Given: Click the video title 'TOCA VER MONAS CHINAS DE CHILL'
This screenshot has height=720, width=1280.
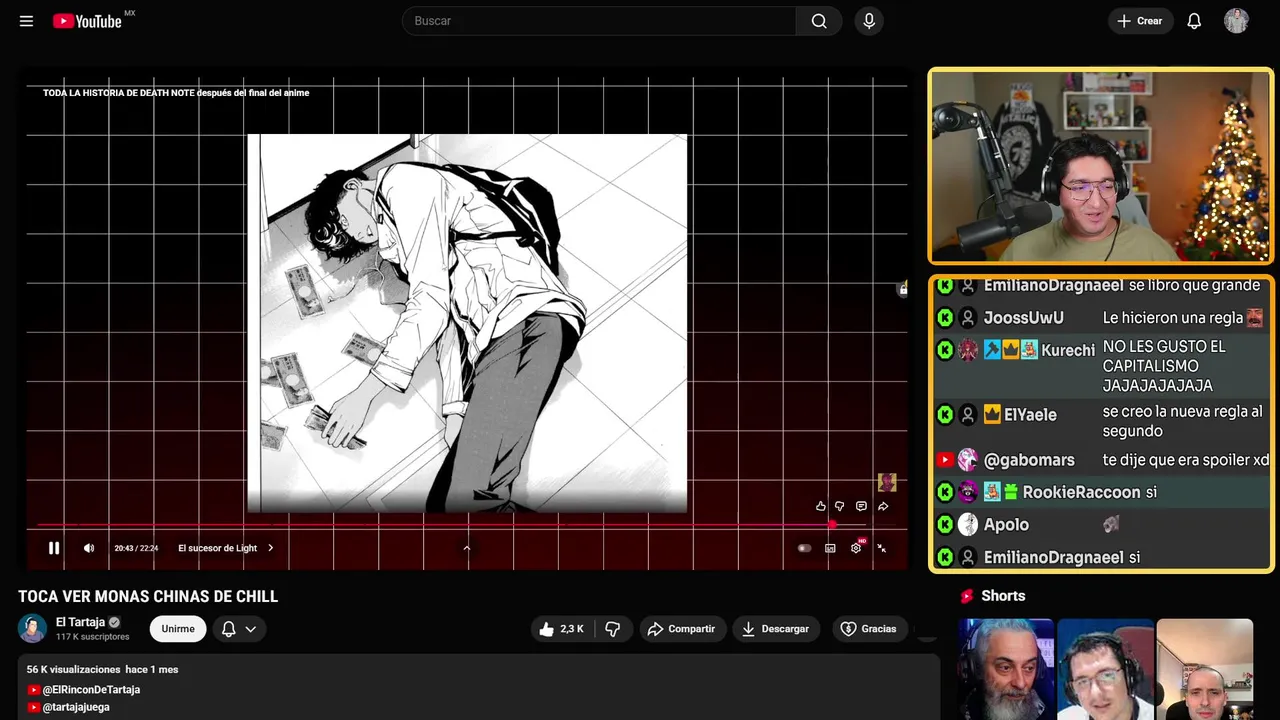Looking at the screenshot, I should coord(148,596).
